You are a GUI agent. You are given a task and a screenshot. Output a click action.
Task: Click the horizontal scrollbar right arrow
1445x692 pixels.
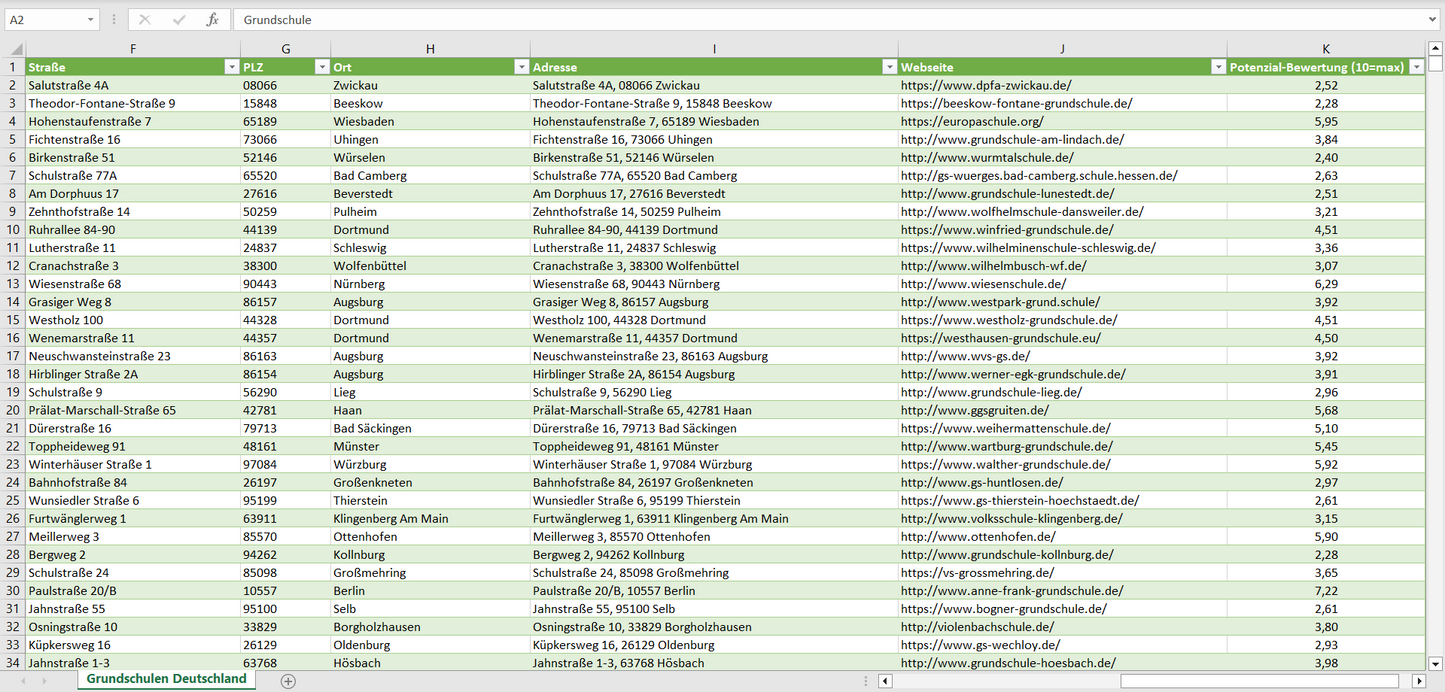tap(1418, 681)
